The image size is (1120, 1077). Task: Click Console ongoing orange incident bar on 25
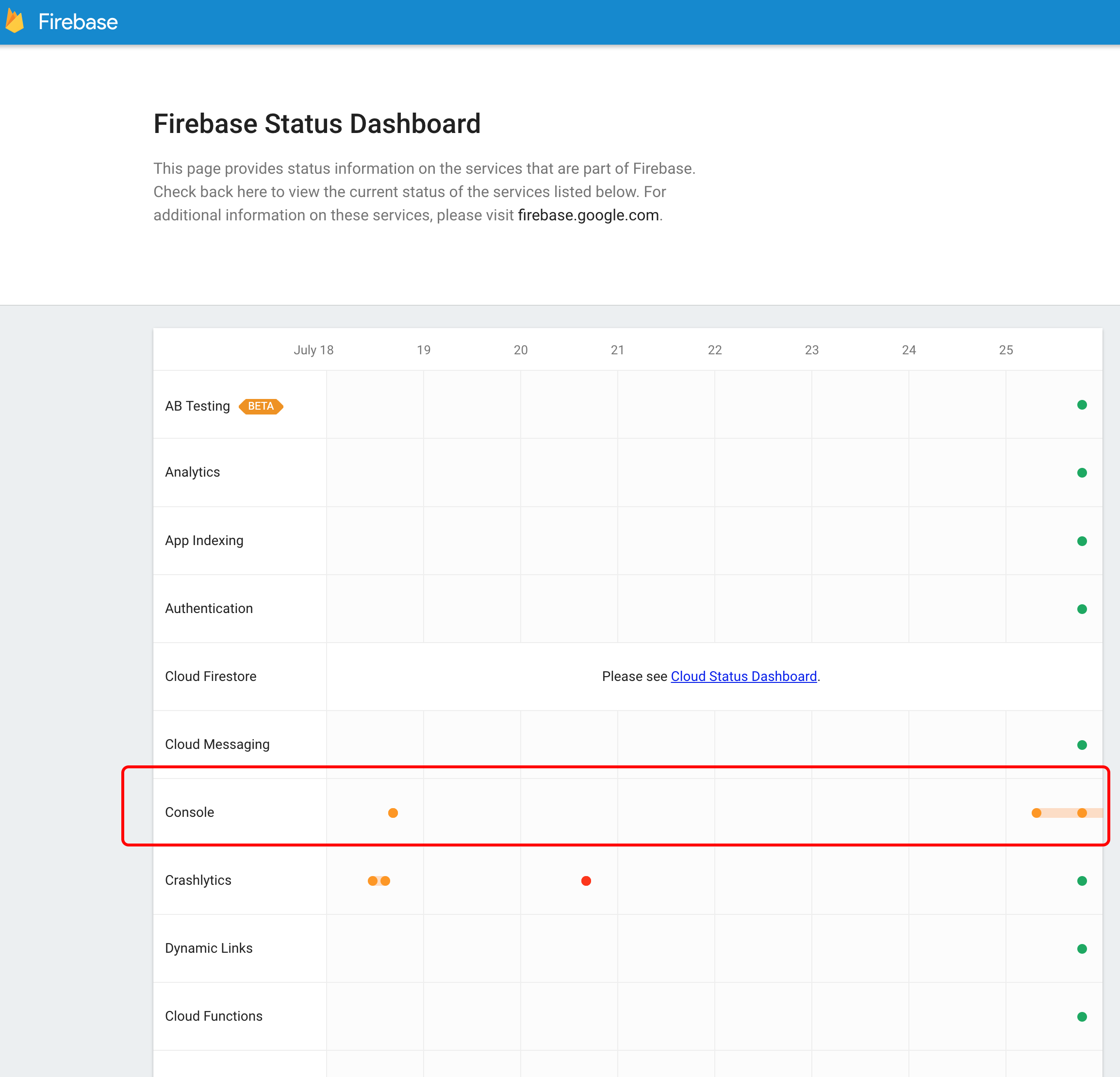tap(1060, 813)
